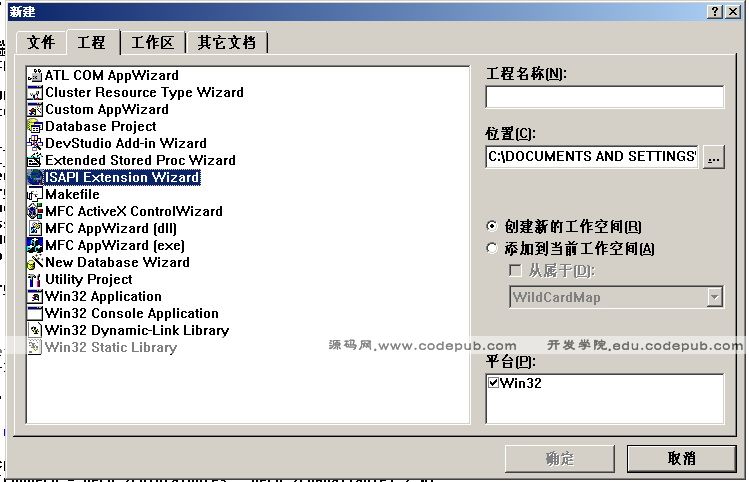Click the 取消 button
The height and width of the screenshot is (482, 749).
pos(682,459)
